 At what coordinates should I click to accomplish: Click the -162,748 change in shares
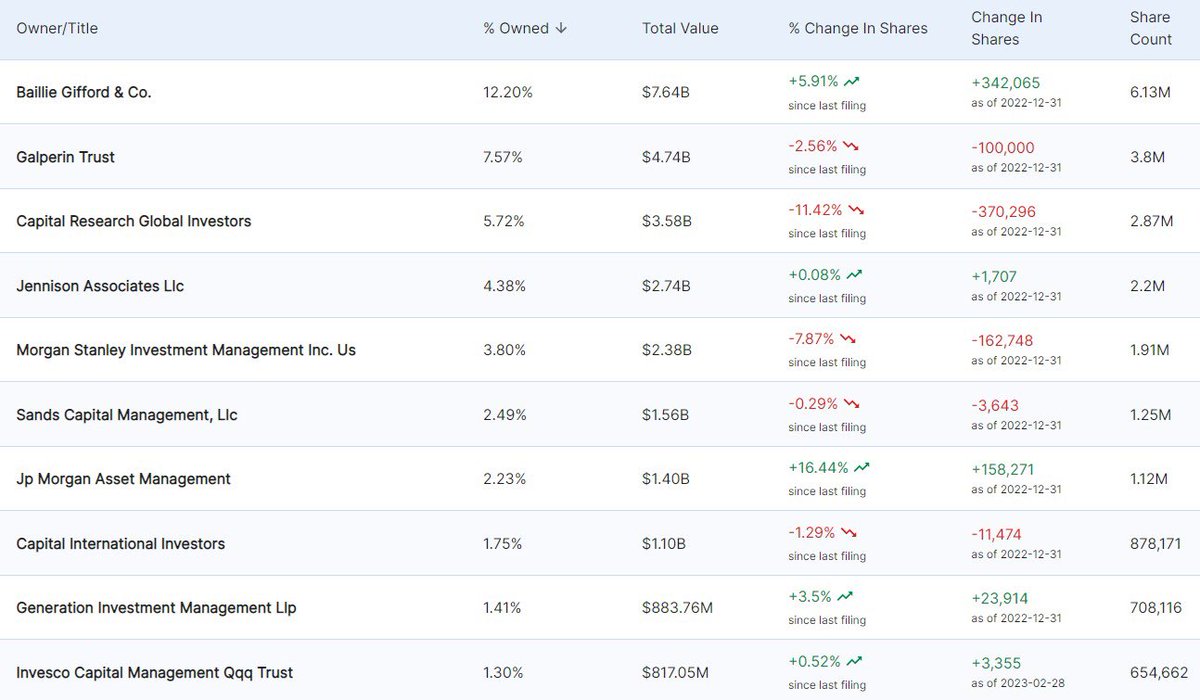coord(1003,341)
